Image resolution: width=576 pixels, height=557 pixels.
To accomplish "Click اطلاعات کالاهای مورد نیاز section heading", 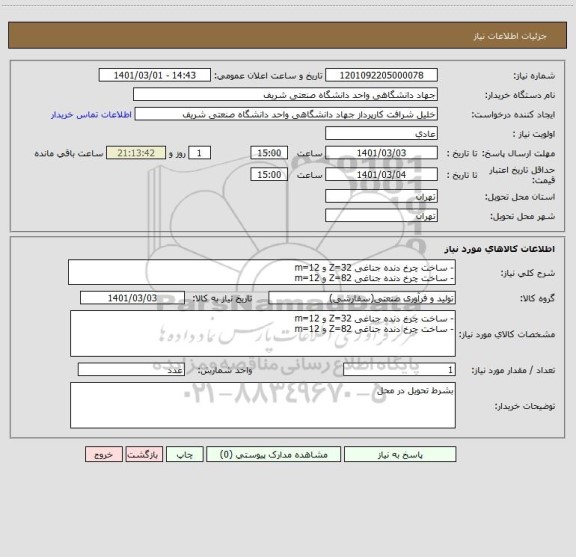I will coord(500,249).
